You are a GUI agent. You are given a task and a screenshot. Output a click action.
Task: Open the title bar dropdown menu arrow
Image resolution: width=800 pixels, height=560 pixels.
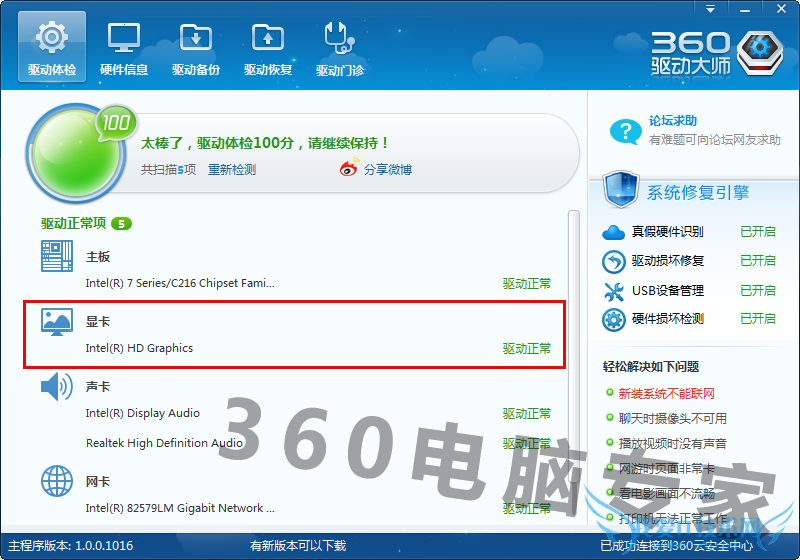tap(710, 9)
